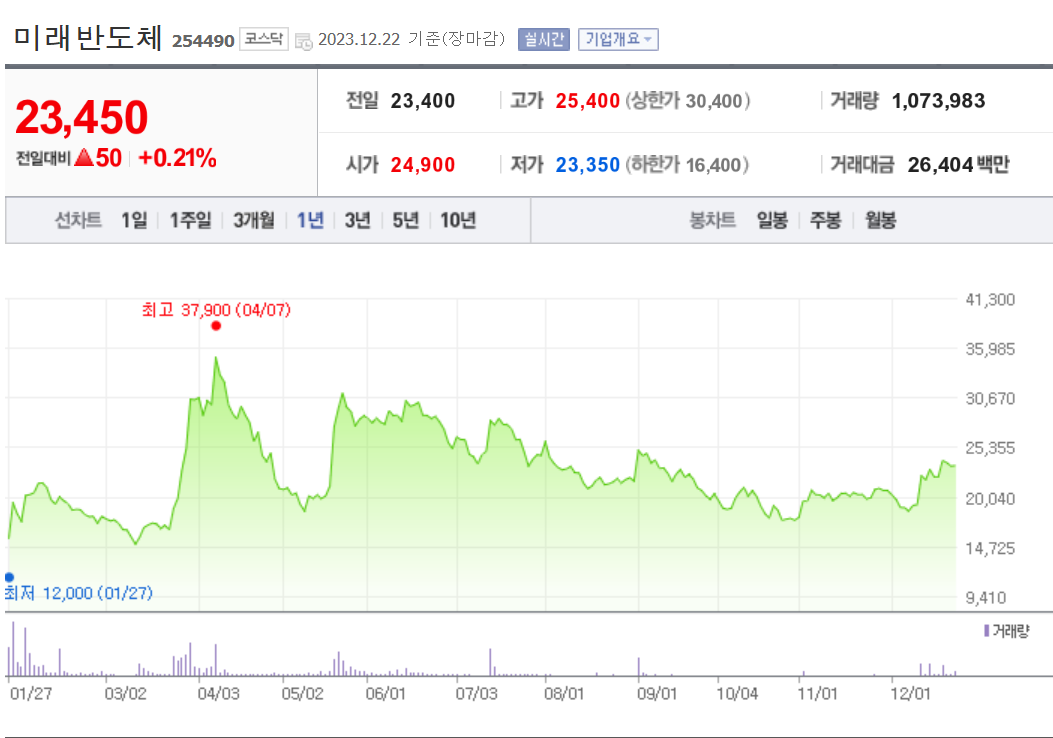Click the 코스닥 market badge
Image resolution: width=1053 pixels, height=738 pixels.
point(263,39)
